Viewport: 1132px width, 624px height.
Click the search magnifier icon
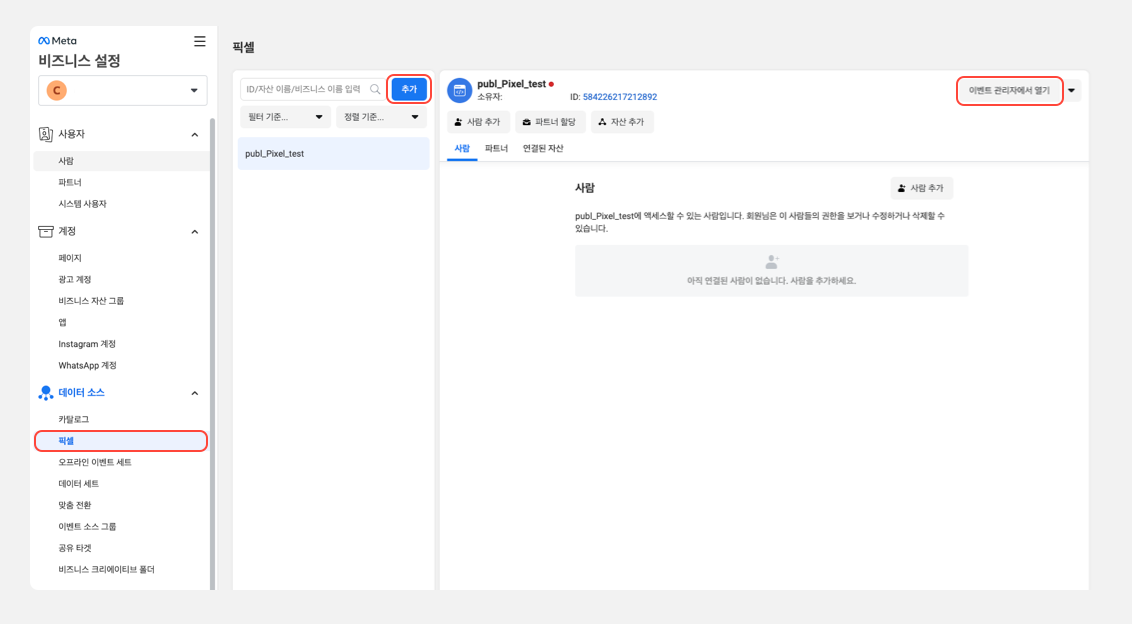coord(376,90)
